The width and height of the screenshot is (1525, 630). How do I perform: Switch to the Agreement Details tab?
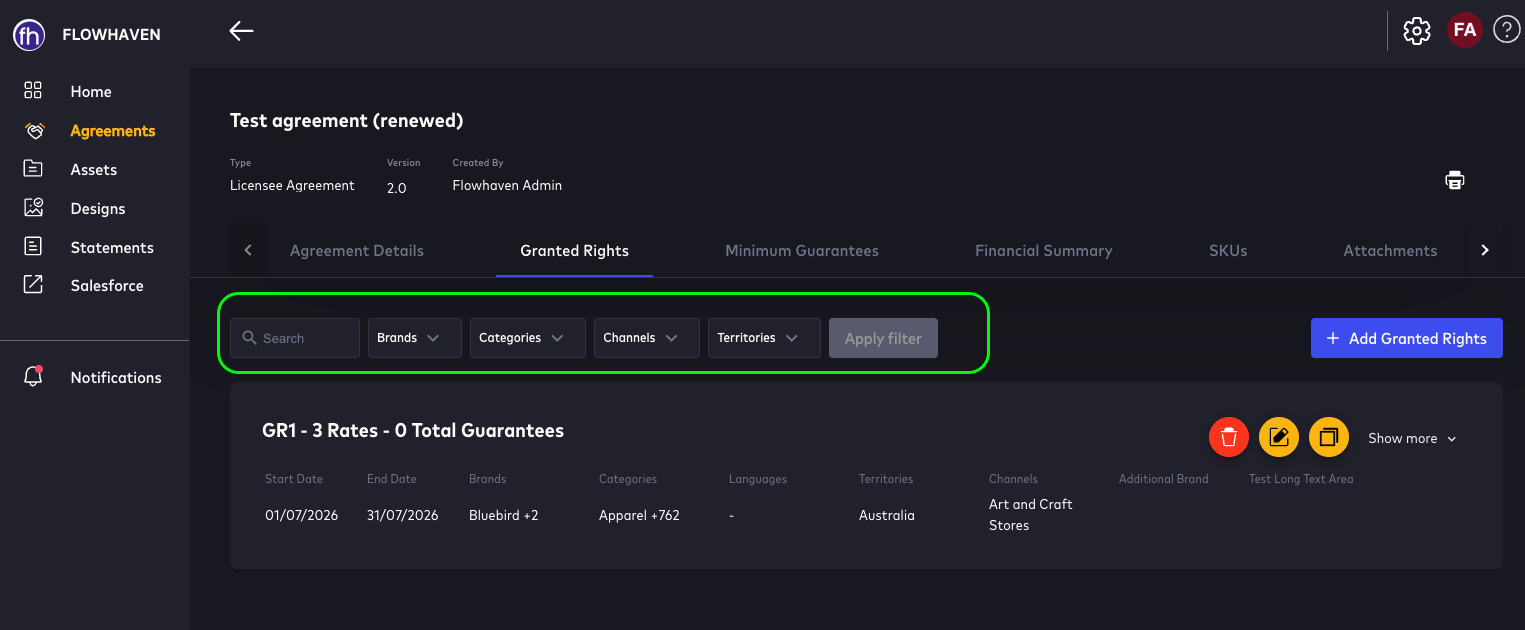357,251
